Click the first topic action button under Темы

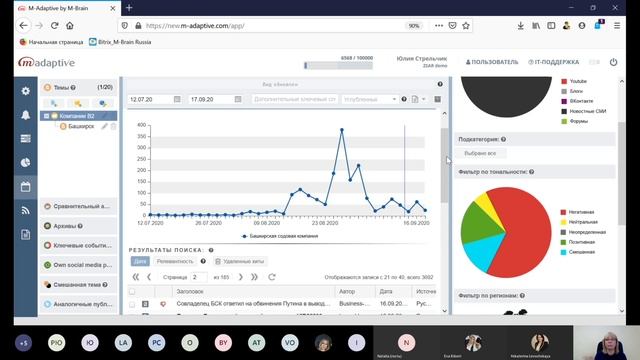tap(54, 103)
